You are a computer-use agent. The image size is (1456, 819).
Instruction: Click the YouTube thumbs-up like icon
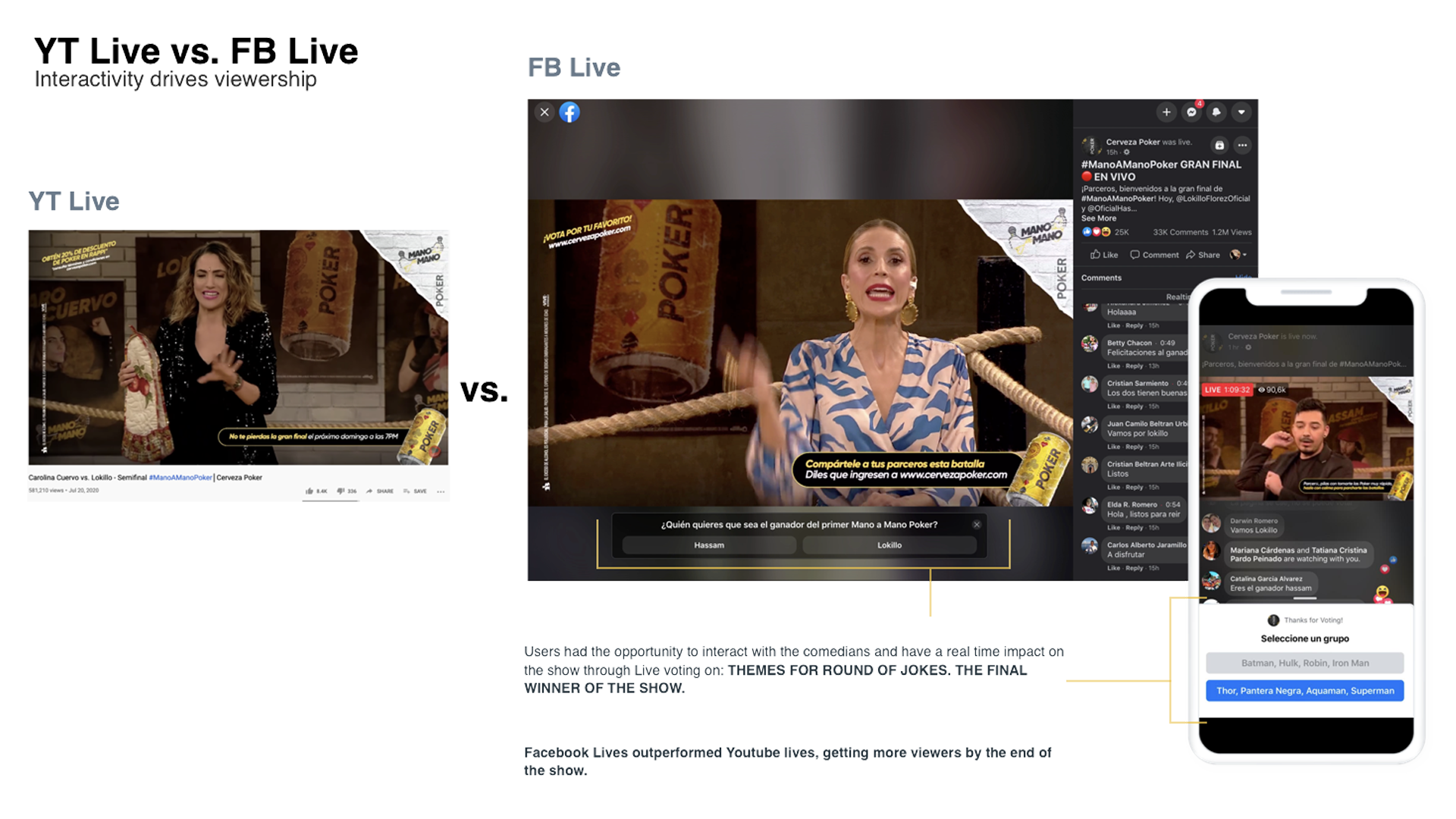click(309, 491)
